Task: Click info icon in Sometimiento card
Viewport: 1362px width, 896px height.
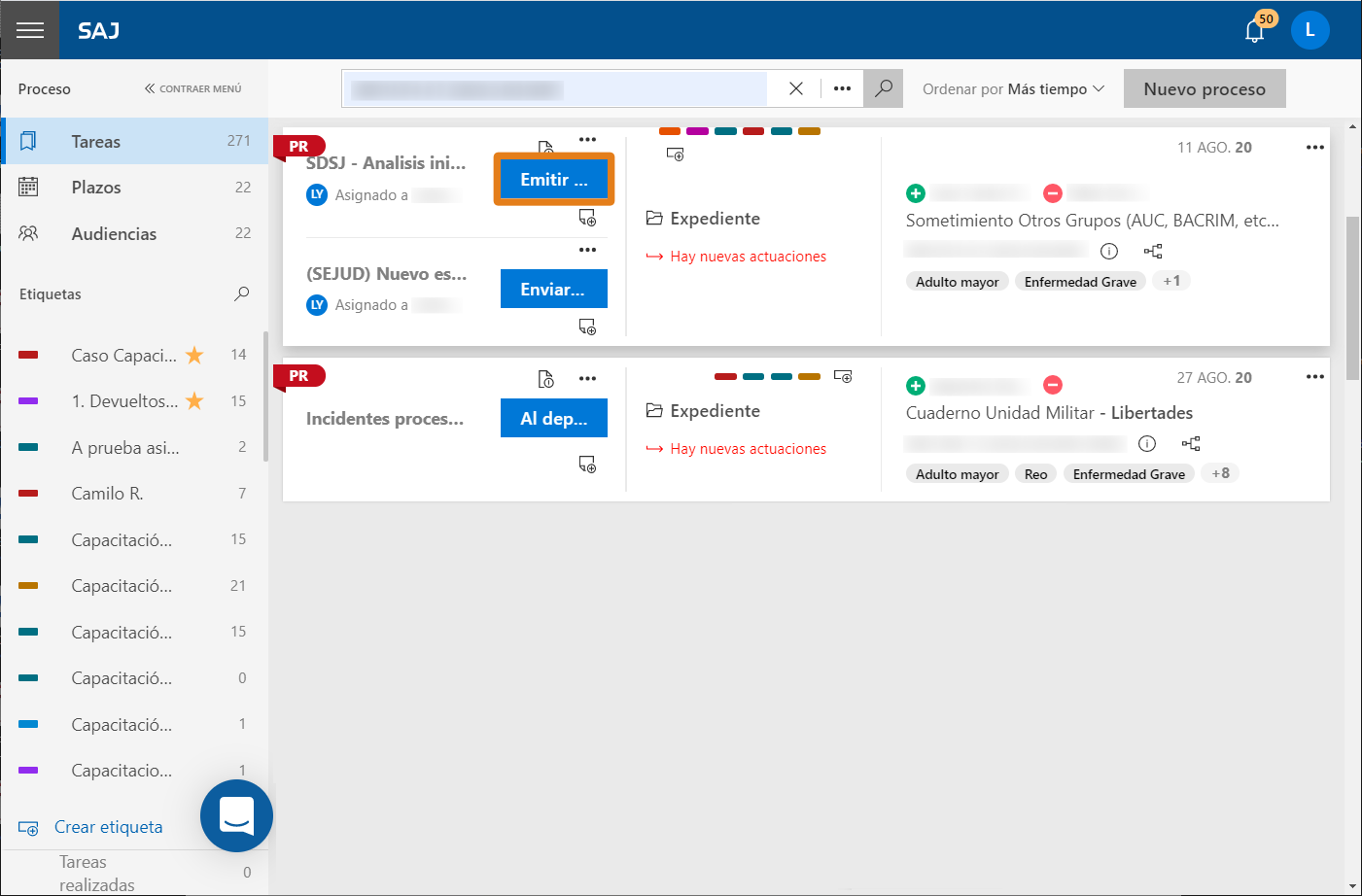Action: pyautogui.click(x=1108, y=251)
